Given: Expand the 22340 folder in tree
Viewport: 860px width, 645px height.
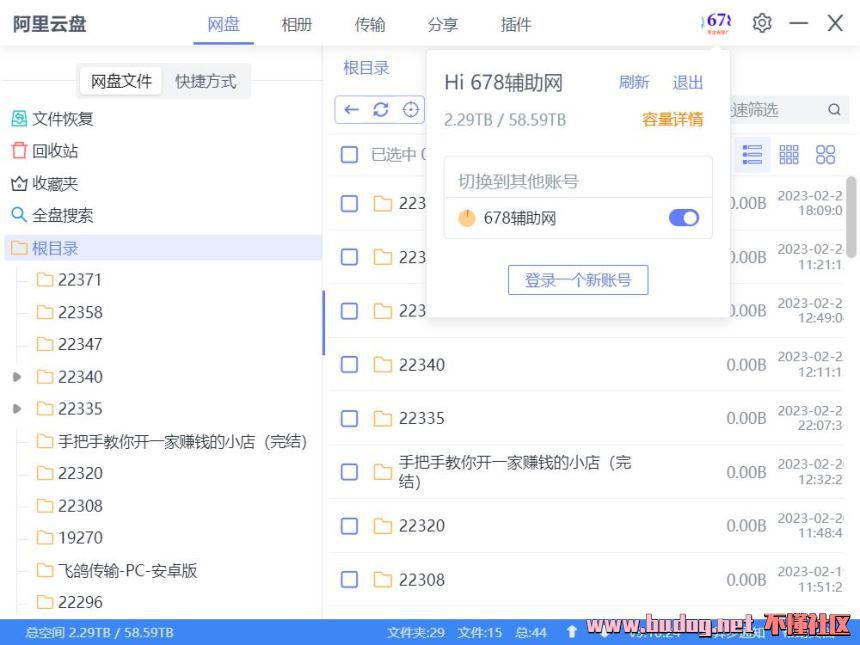Looking at the screenshot, I should point(16,377).
